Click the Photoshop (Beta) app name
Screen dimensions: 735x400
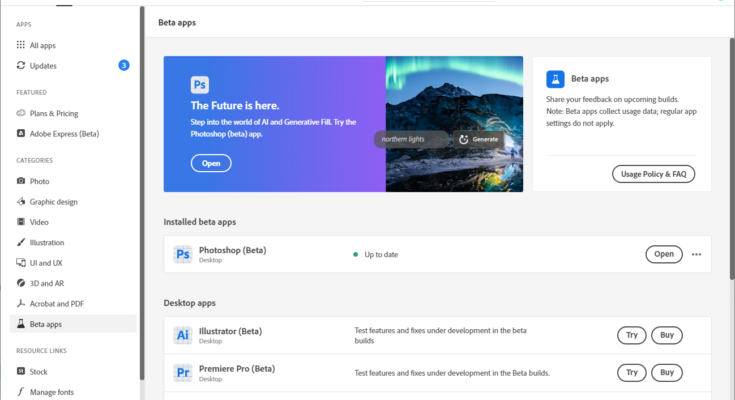pyautogui.click(x=232, y=250)
